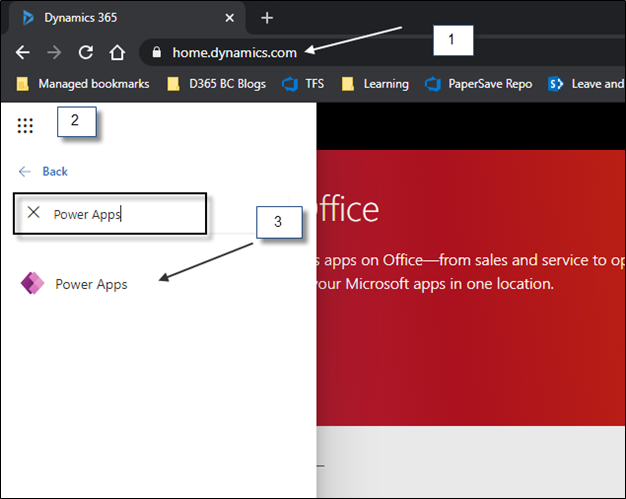Reload the page with the refresh icon
The width and height of the screenshot is (626, 499).
(x=85, y=52)
